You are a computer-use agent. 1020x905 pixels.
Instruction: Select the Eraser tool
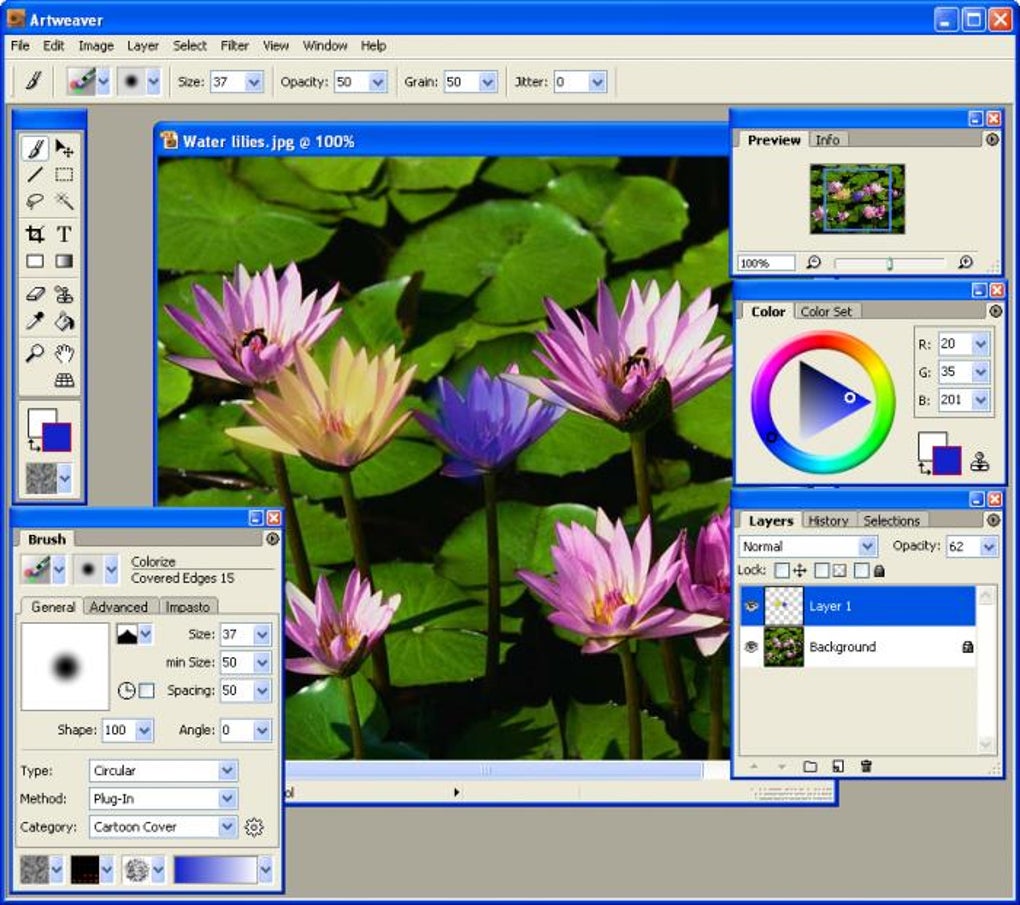[x=35, y=294]
